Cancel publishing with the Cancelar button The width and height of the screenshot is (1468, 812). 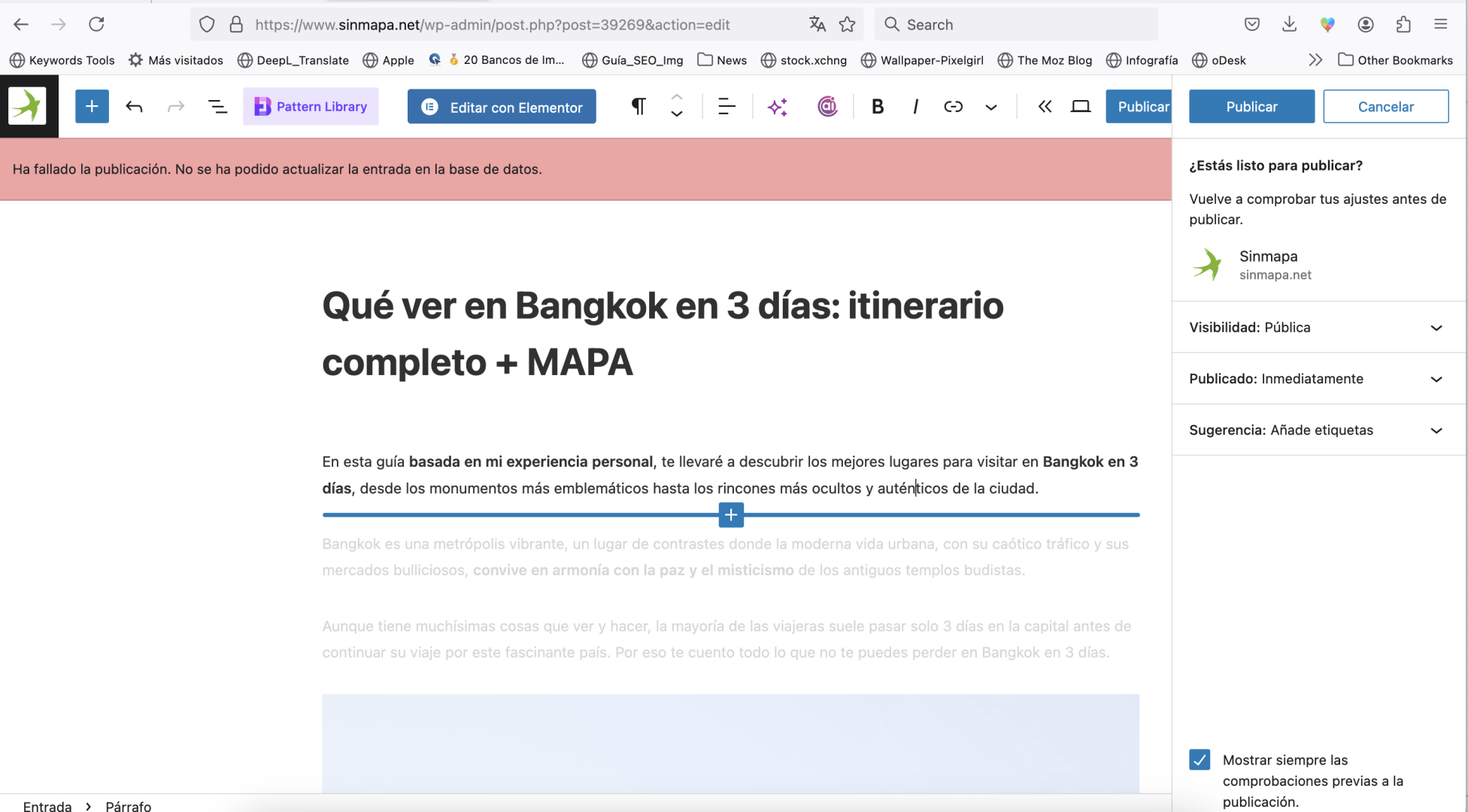coord(1386,107)
